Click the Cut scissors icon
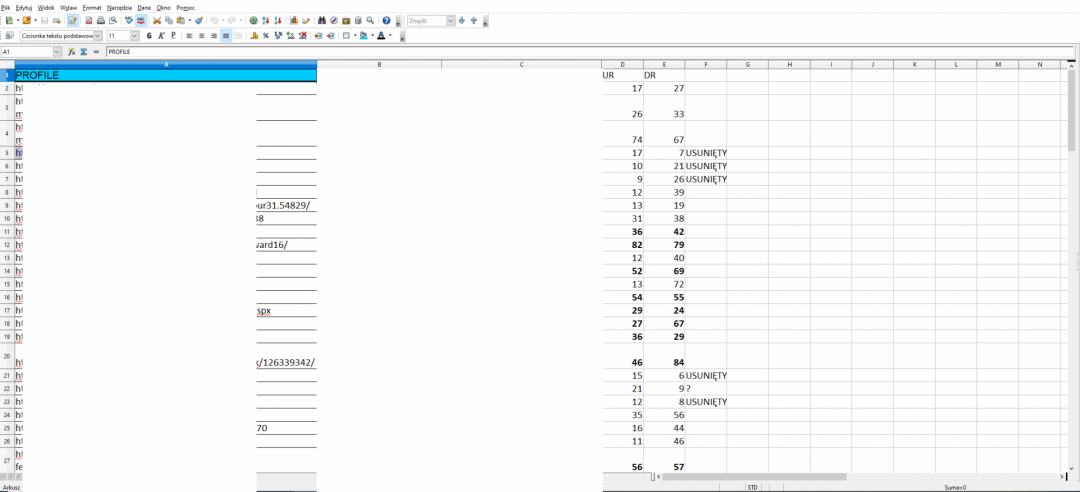 [x=157, y=20]
